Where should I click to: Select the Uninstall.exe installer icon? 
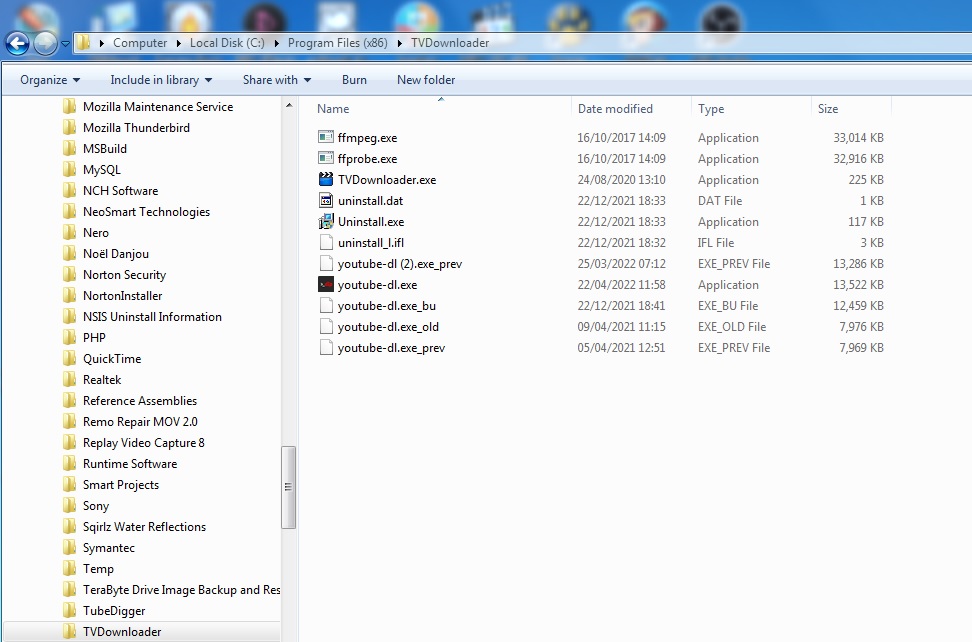325,221
